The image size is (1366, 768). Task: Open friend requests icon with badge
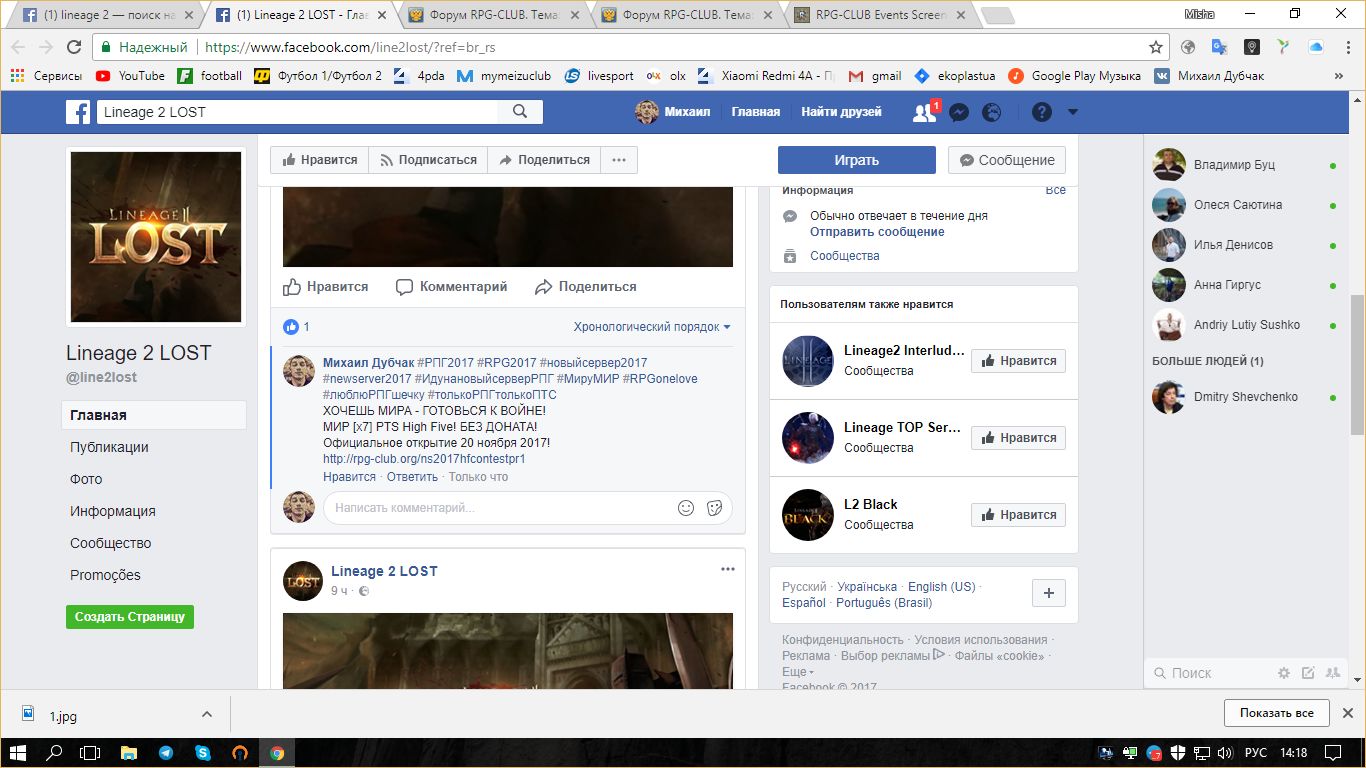click(926, 112)
